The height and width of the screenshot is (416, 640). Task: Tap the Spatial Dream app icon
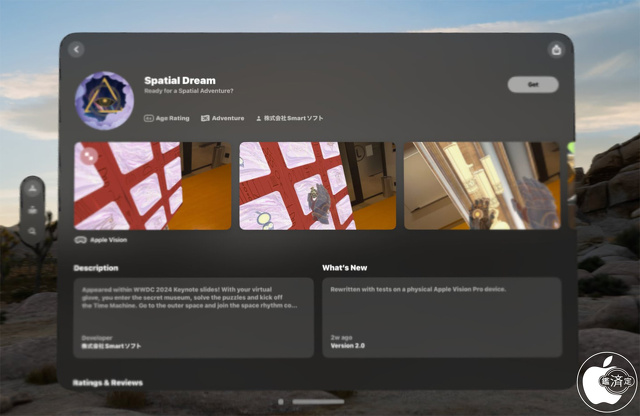tap(104, 100)
